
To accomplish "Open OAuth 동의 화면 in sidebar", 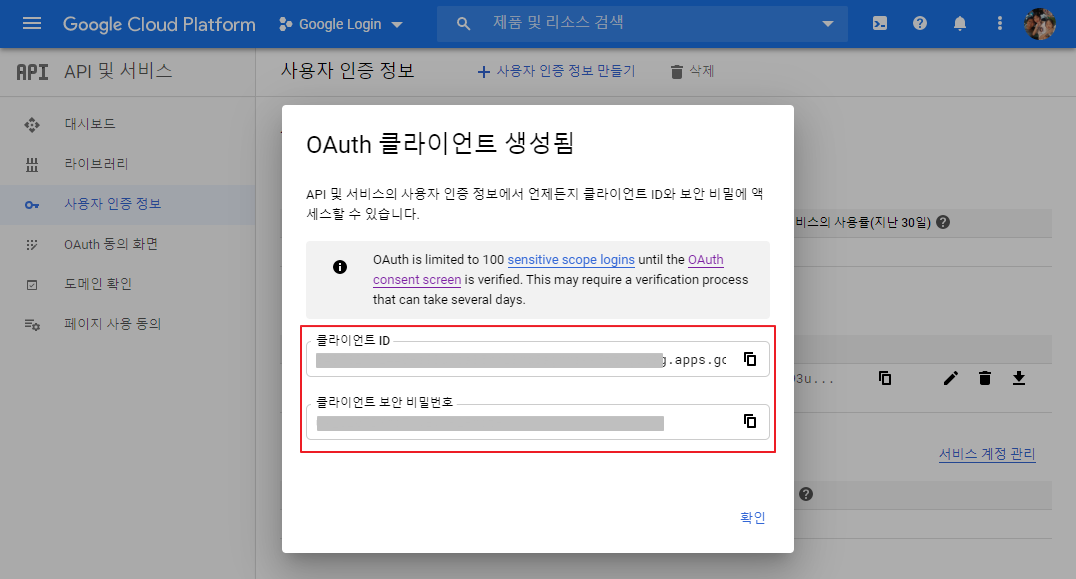I will pos(111,244).
